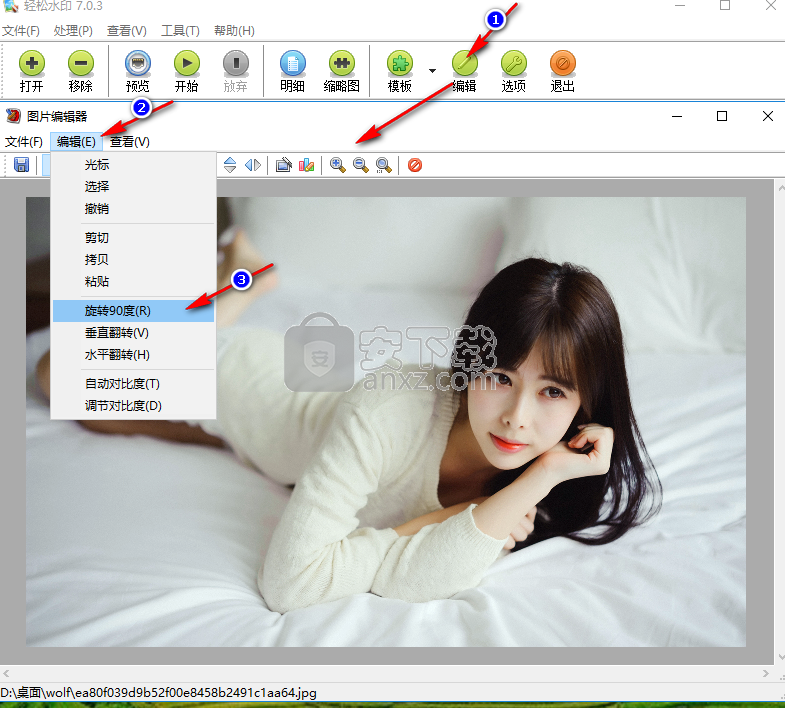This screenshot has height=708, width=785.
Task: Choose 粘贴 (Paste) menu entry
Action: 134,282
